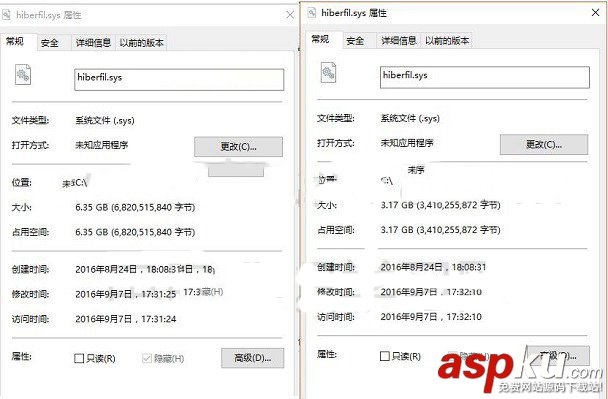Screen dimensions: 608x399
Task: Toggle 只读(R) checkbox in left window
Action: [x=79, y=358]
